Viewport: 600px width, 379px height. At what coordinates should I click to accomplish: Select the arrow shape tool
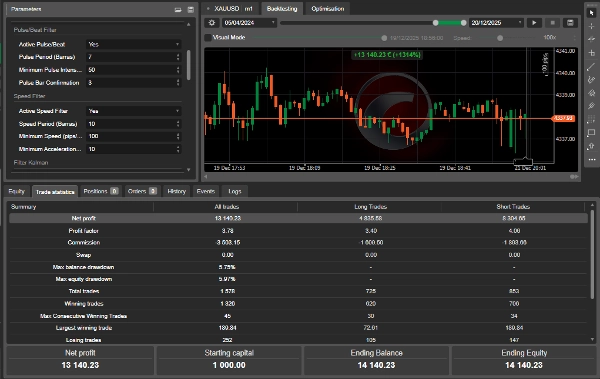pyautogui.click(x=592, y=146)
